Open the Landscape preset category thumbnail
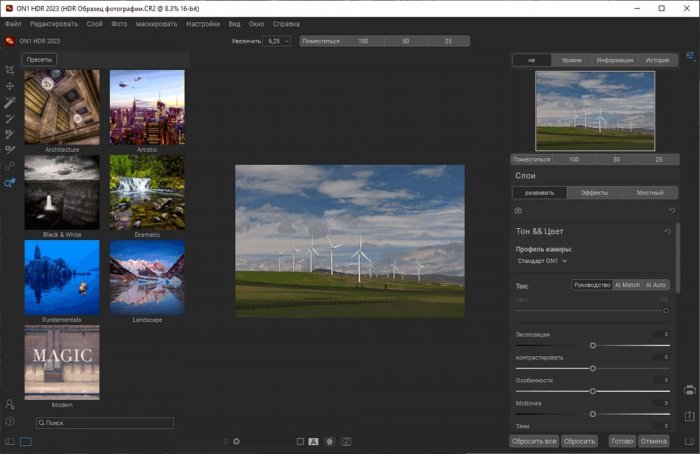 click(x=147, y=278)
